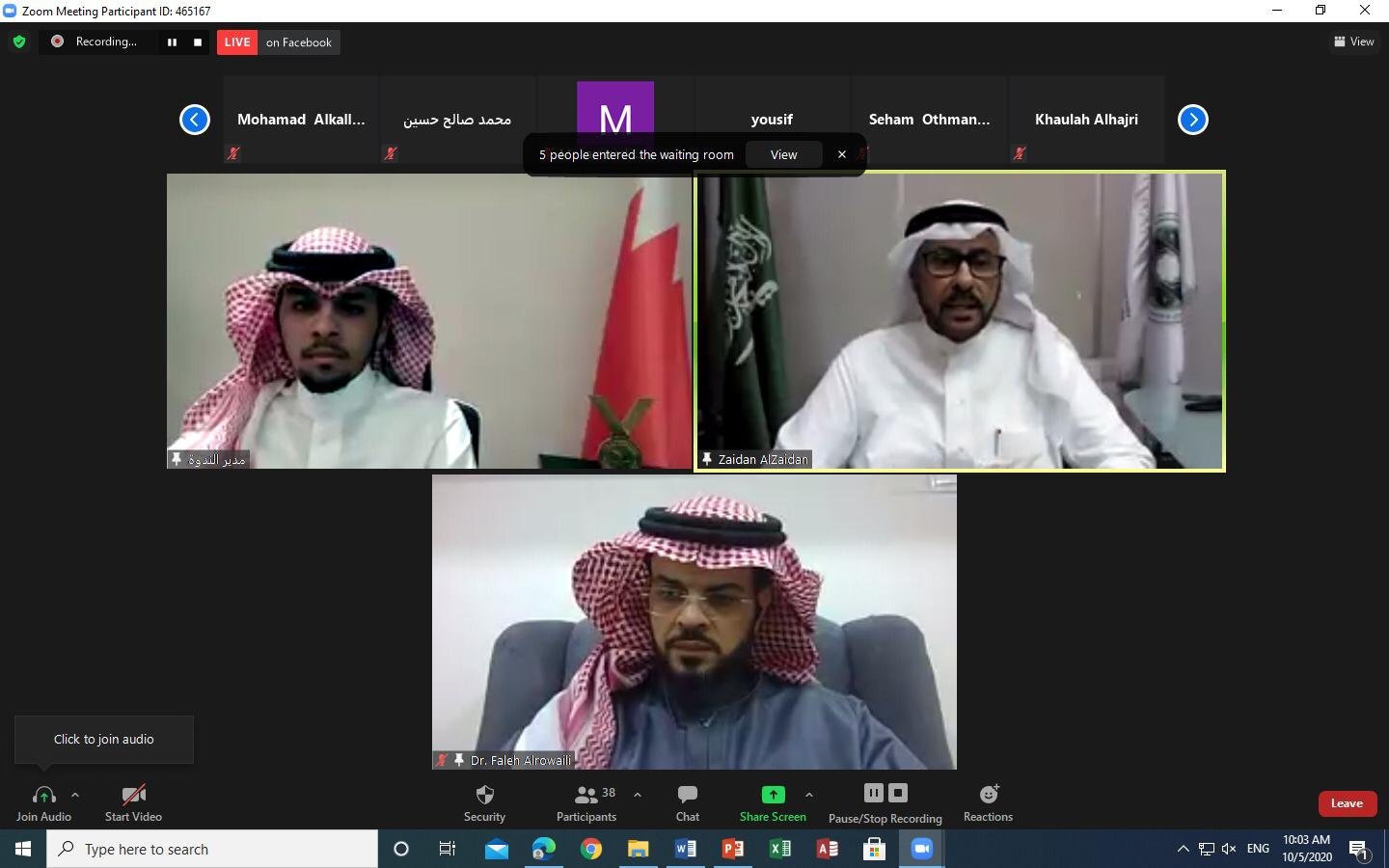This screenshot has width=1389, height=868.
Task: Click the green Share Screen icon
Action: click(773, 795)
